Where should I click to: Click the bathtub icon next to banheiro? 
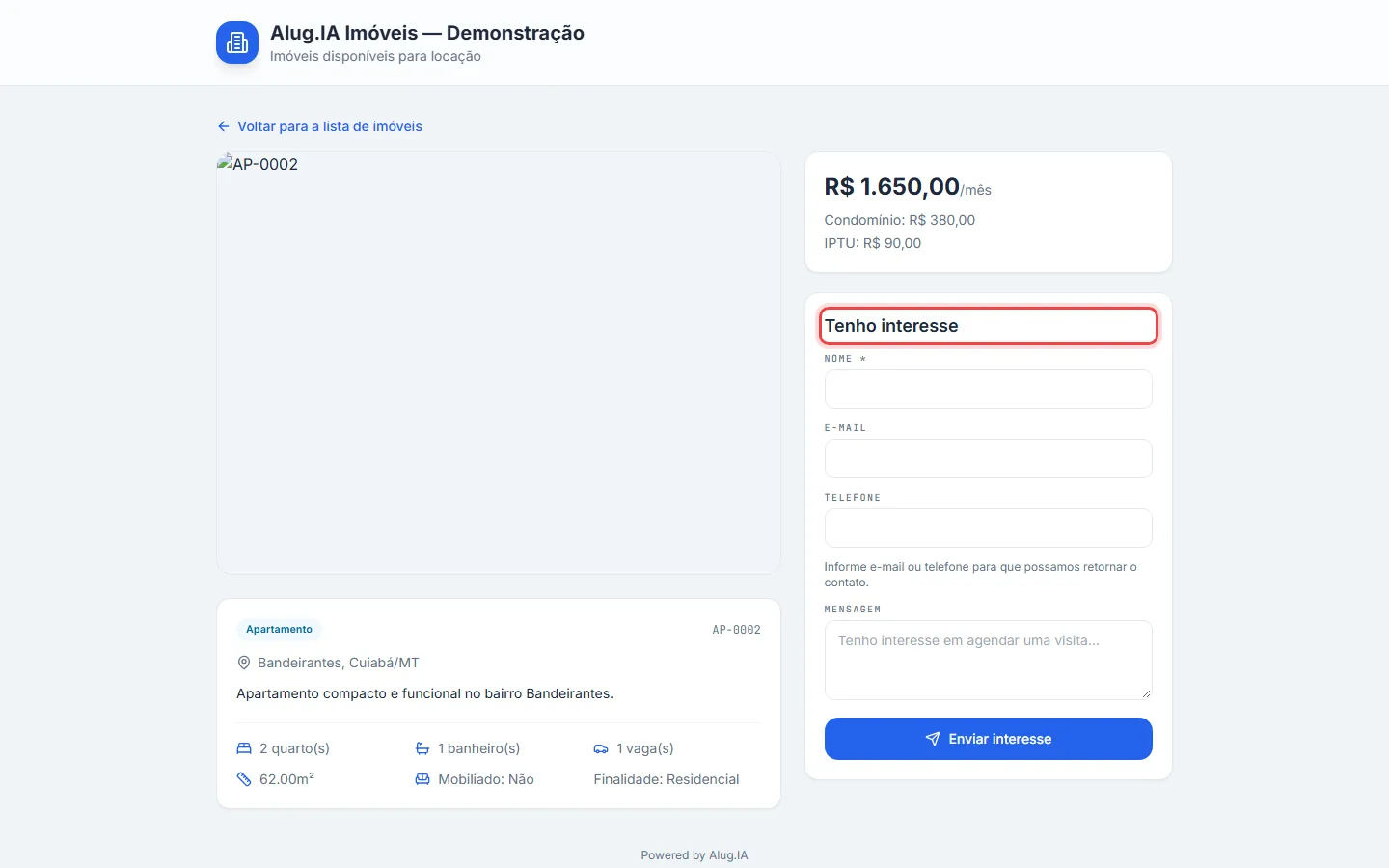pyautogui.click(x=422, y=748)
